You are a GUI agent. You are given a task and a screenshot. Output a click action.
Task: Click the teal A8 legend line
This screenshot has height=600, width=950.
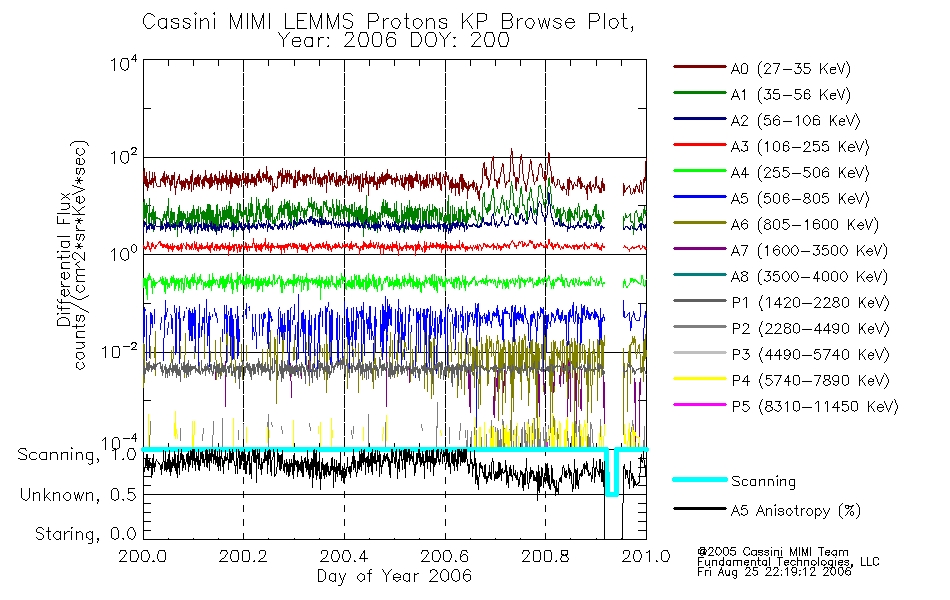point(700,275)
